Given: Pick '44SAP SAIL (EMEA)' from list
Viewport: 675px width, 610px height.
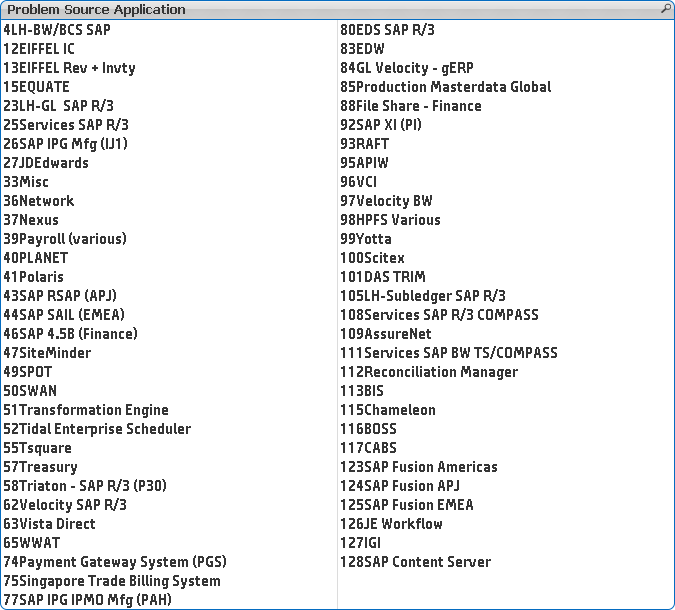Looking at the screenshot, I should pyautogui.click(x=169, y=315).
